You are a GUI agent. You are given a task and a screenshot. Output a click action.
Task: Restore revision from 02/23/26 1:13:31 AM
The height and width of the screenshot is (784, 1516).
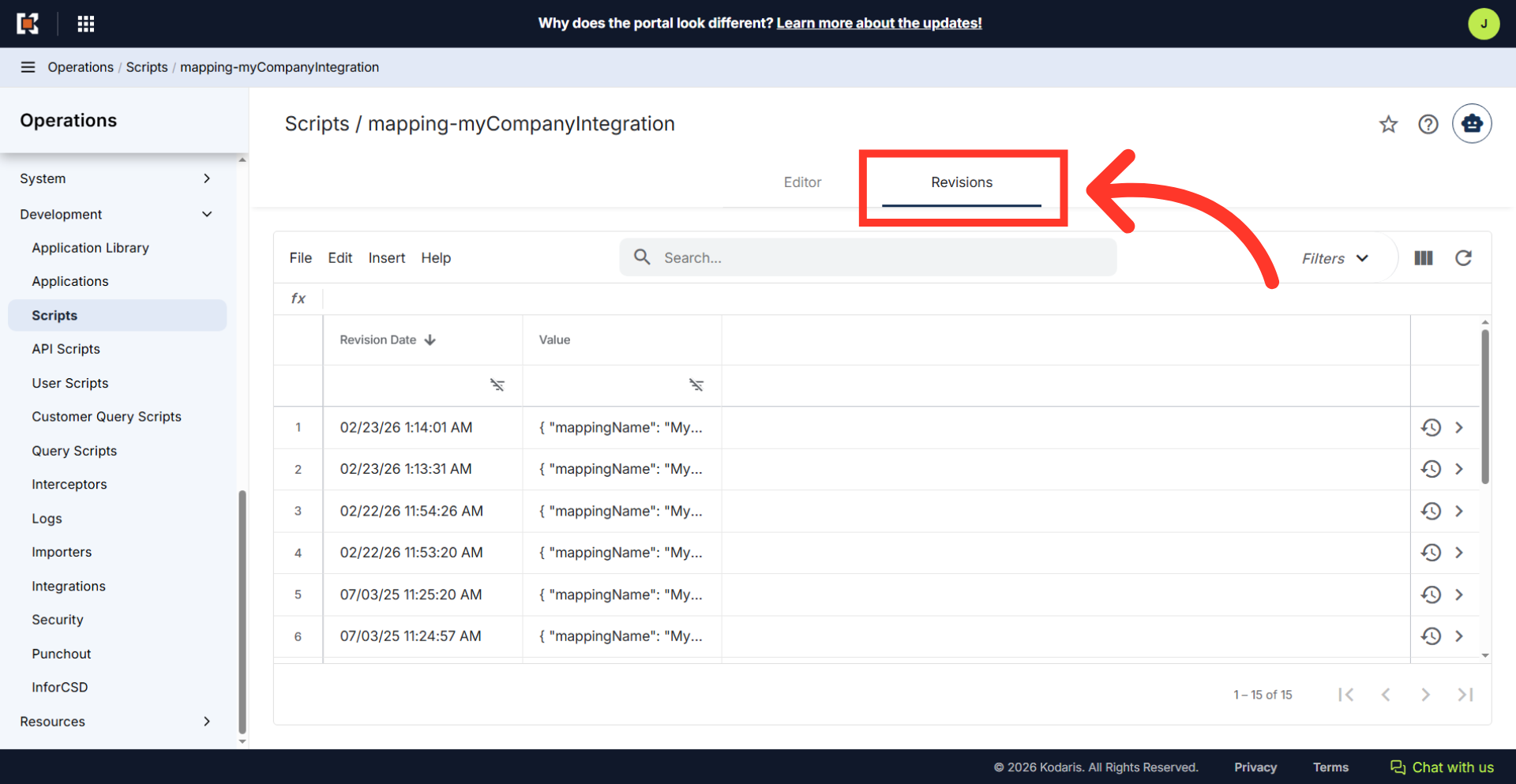pos(1431,469)
